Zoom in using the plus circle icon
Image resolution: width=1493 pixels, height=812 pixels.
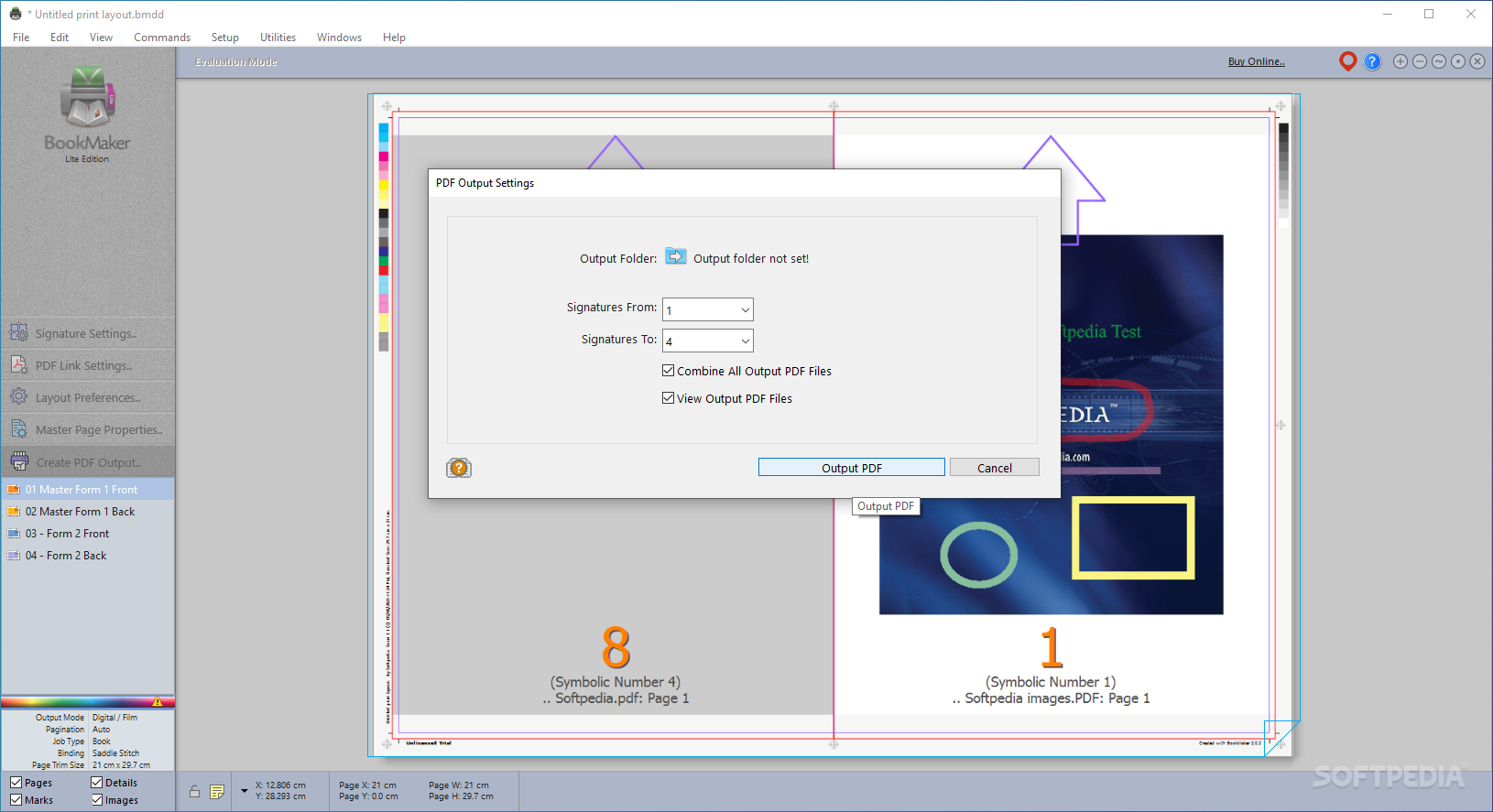click(1400, 61)
